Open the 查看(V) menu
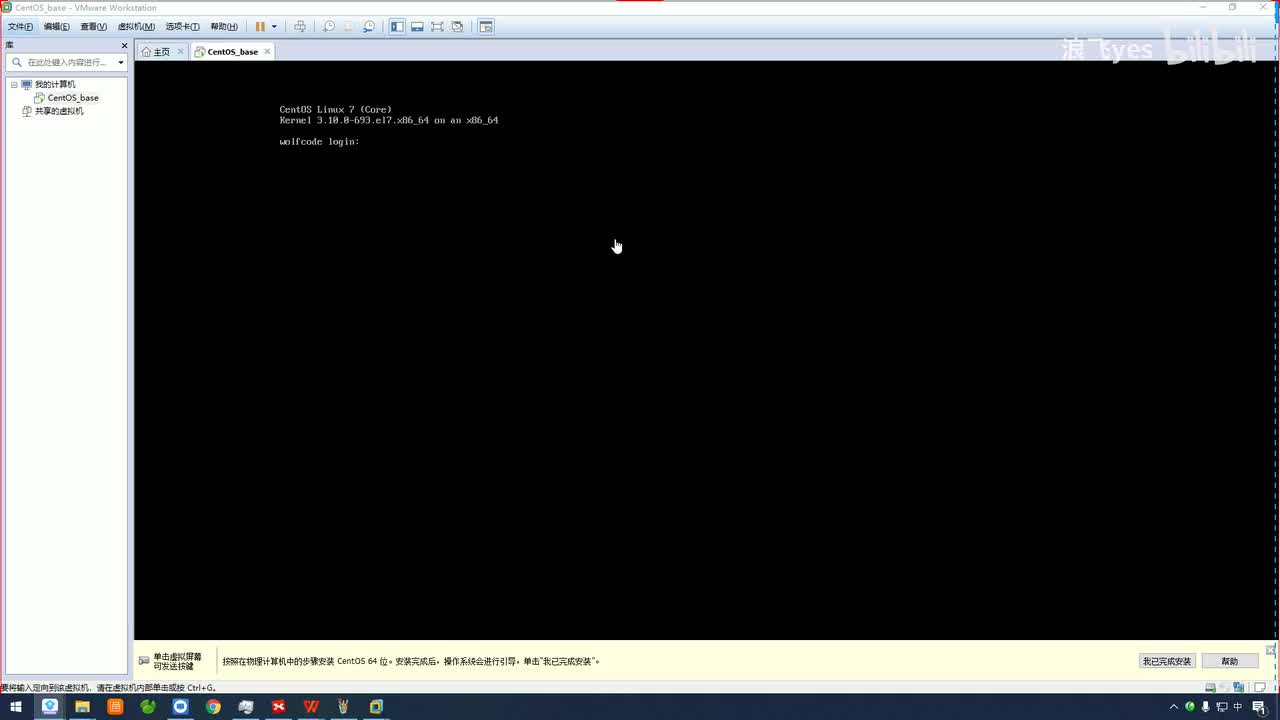Screen dimensions: 1280x720 click(93, 27)
